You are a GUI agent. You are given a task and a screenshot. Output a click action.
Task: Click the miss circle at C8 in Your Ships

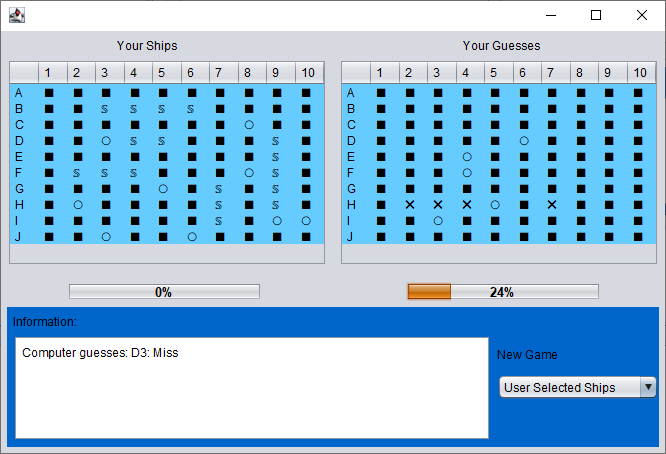pyautogui.click(x=248, y=124)
